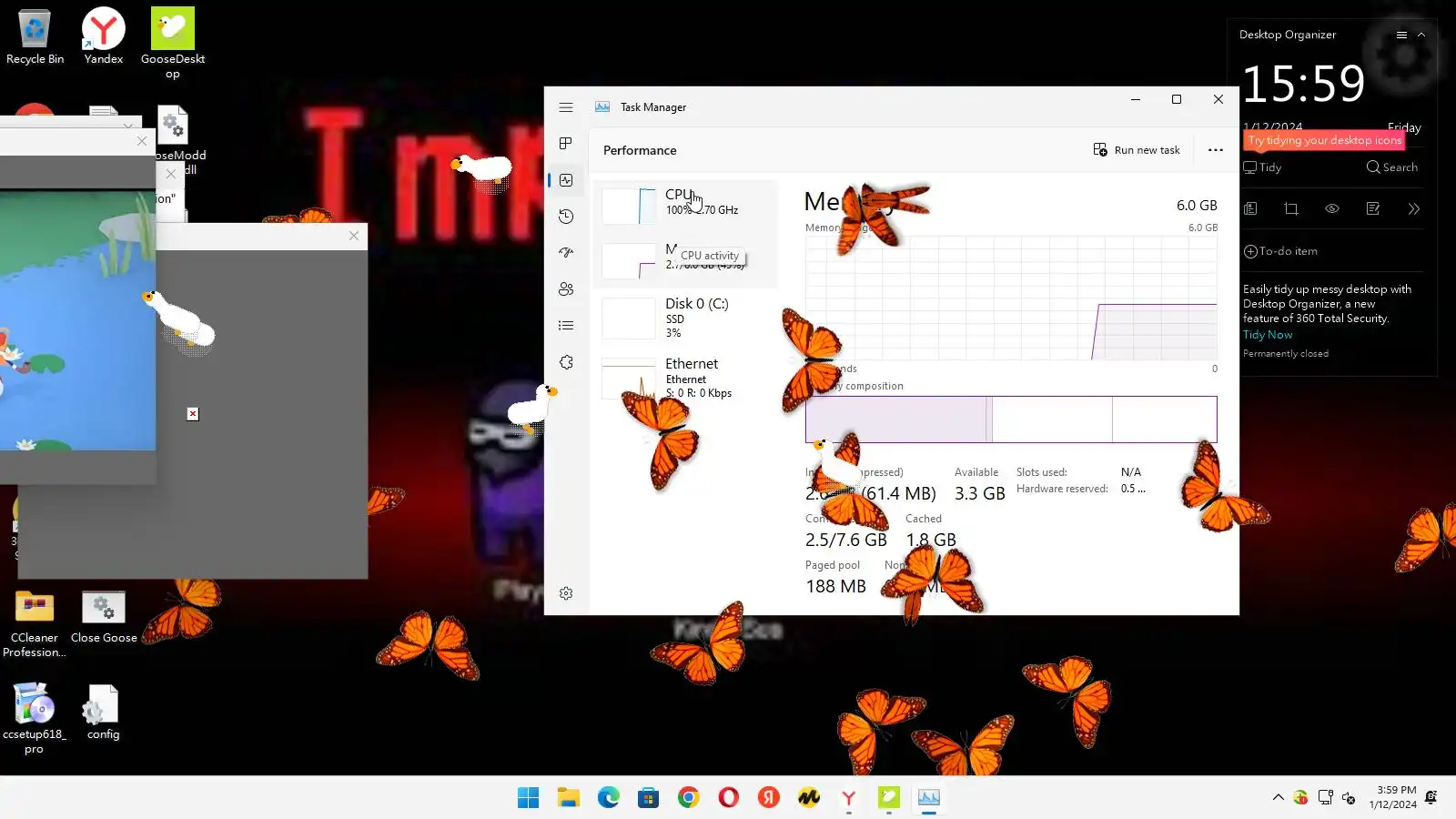Open Task Manager navigation hamburger menu
1456x819 pixels.
point(566,107)
